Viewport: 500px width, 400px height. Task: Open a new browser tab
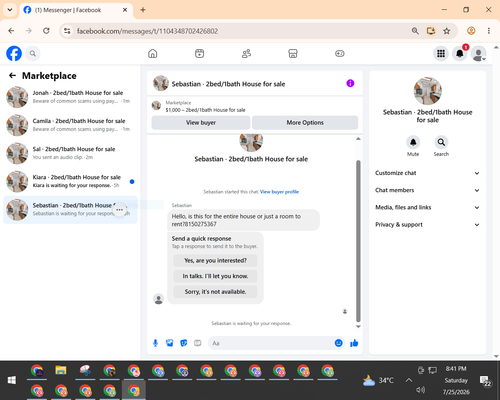click(x=143, y=10)
